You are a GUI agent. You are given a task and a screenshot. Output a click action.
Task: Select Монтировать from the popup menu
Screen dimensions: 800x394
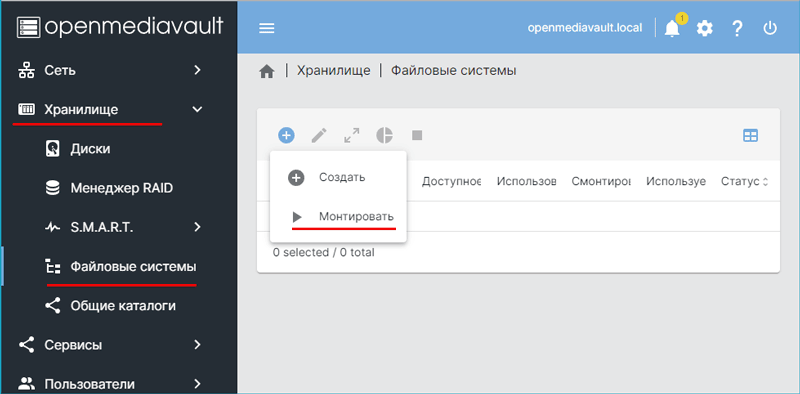coord(338,217)
